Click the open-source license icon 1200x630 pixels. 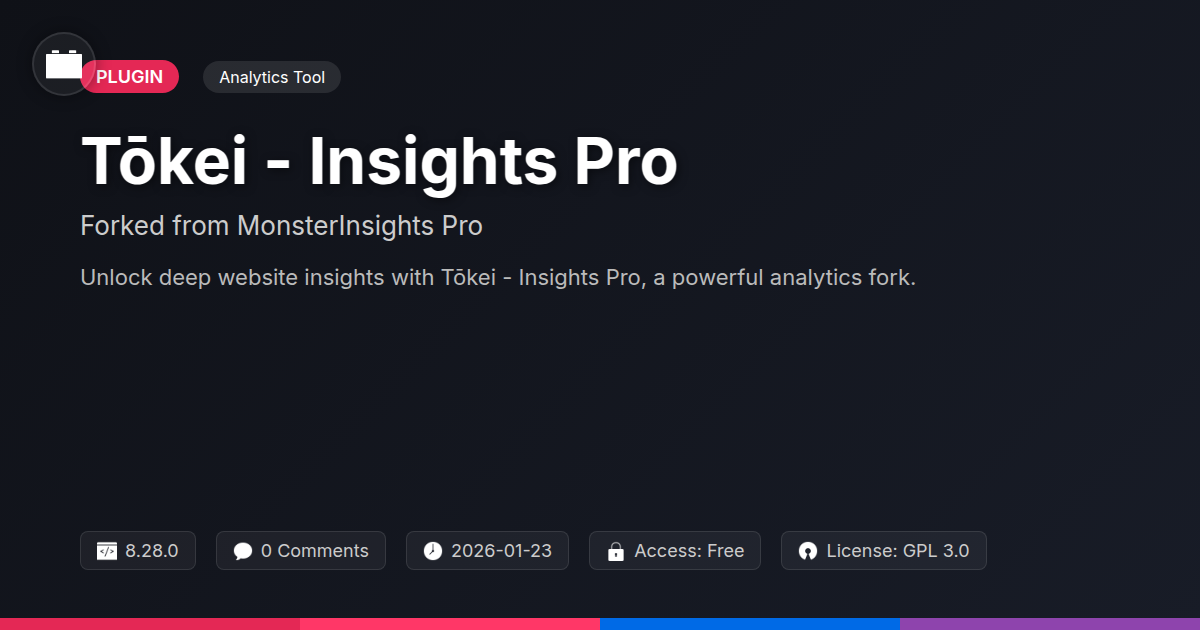pyautogui.click(x=808, y=551)
